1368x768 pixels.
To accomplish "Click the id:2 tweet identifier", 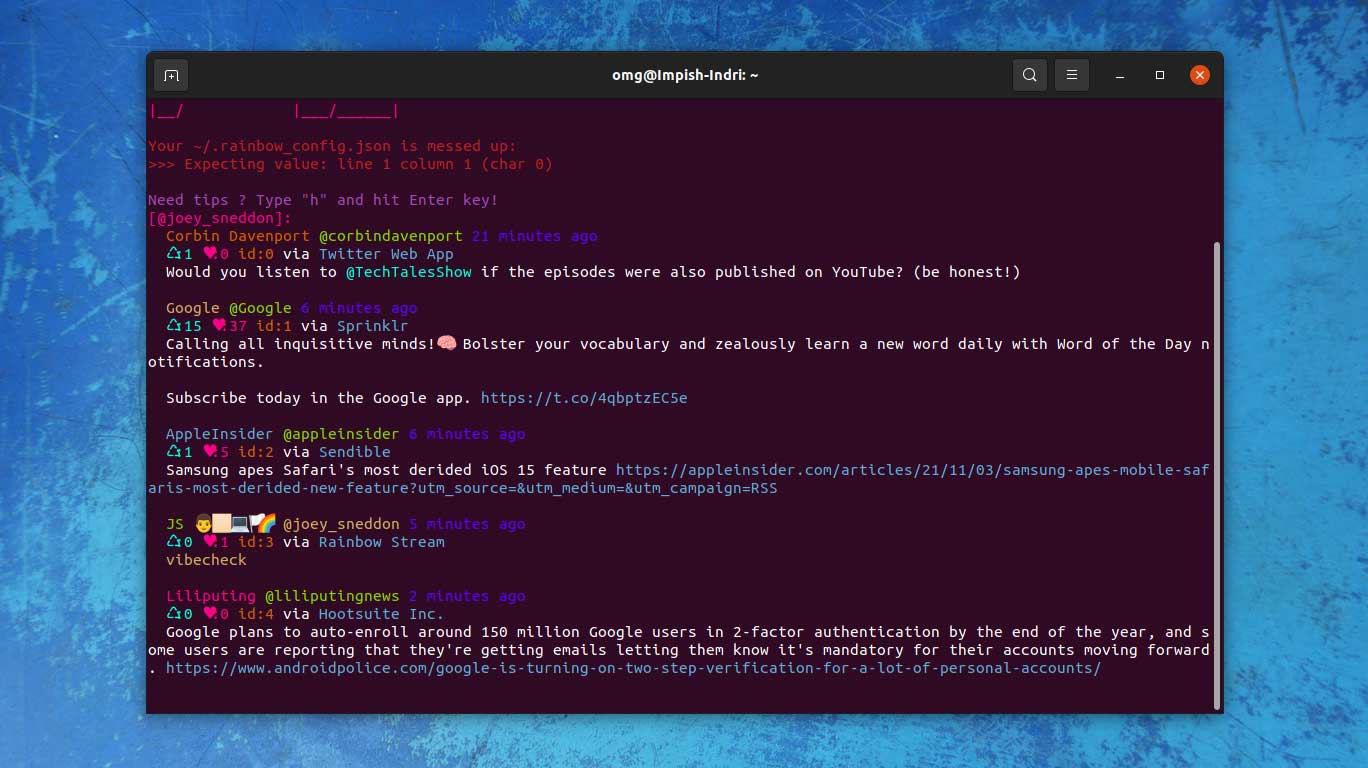I will [x=256, y=452].
